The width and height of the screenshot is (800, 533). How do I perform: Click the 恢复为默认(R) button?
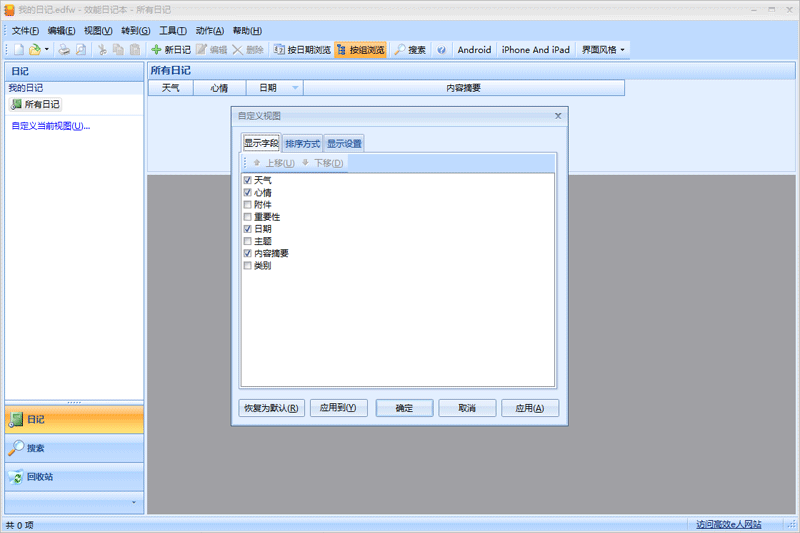tap(271, 408)
